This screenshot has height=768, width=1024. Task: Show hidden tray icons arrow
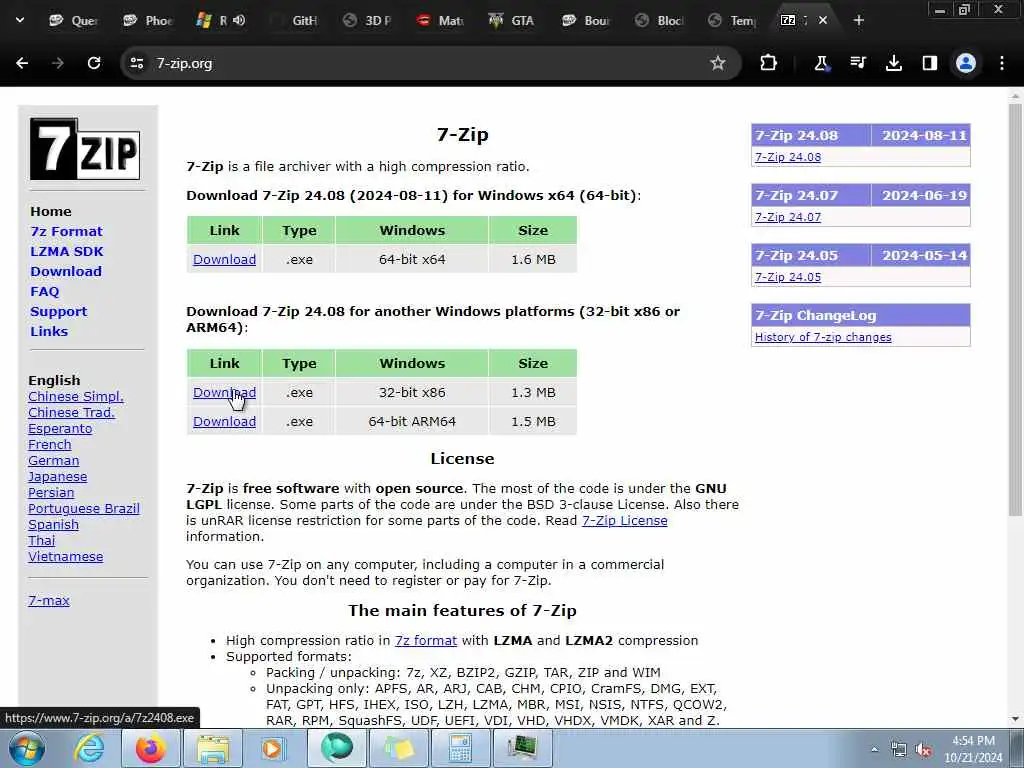tap(874, 750)
